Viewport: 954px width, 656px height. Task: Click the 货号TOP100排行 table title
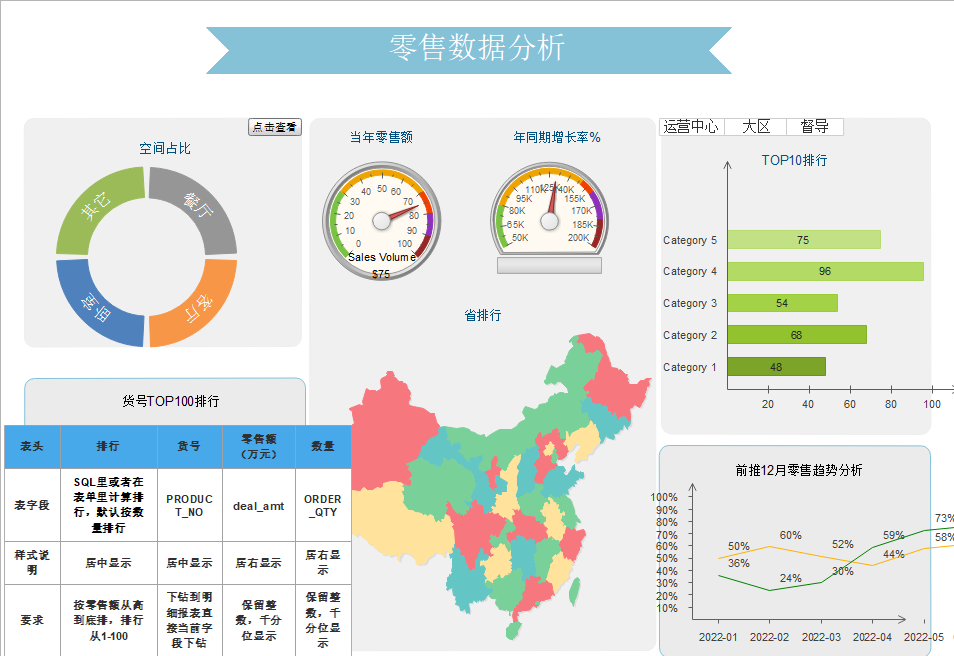click(x=170, y=401)
